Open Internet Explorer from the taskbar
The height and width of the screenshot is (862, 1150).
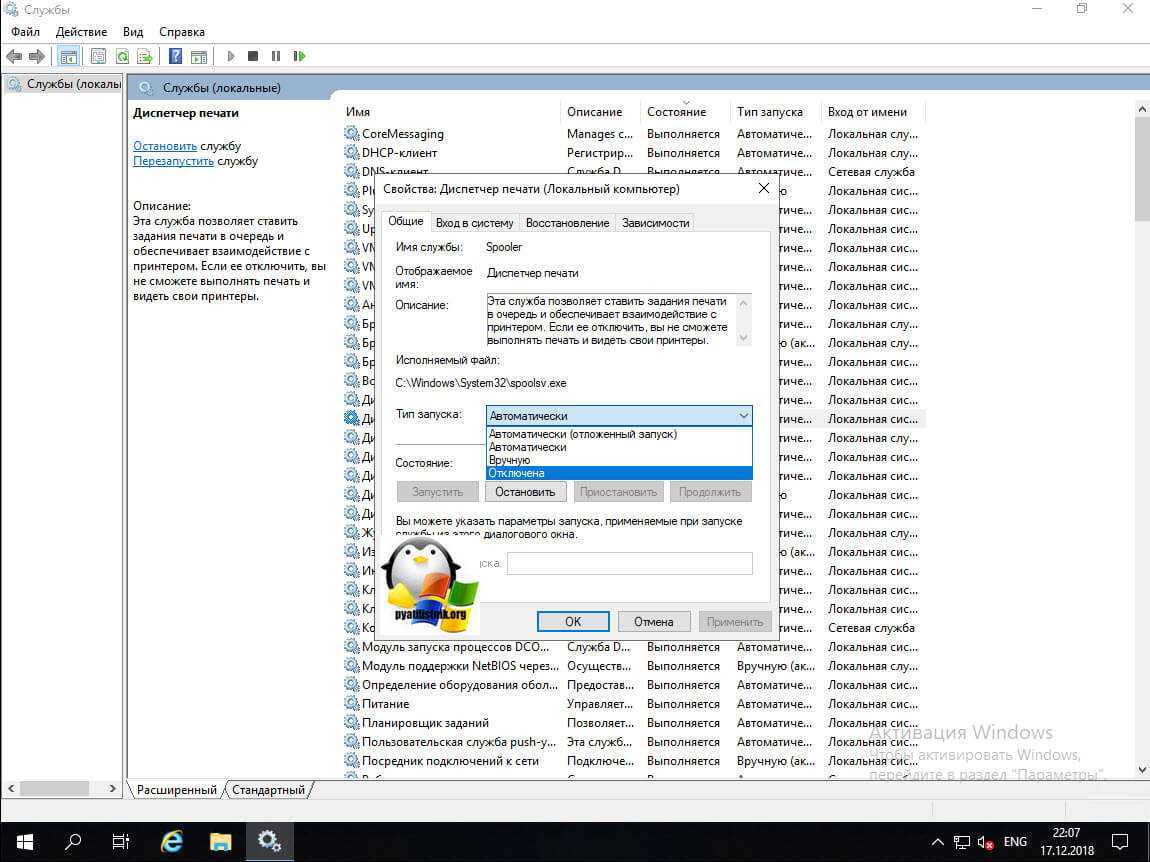tap(172, 841)
